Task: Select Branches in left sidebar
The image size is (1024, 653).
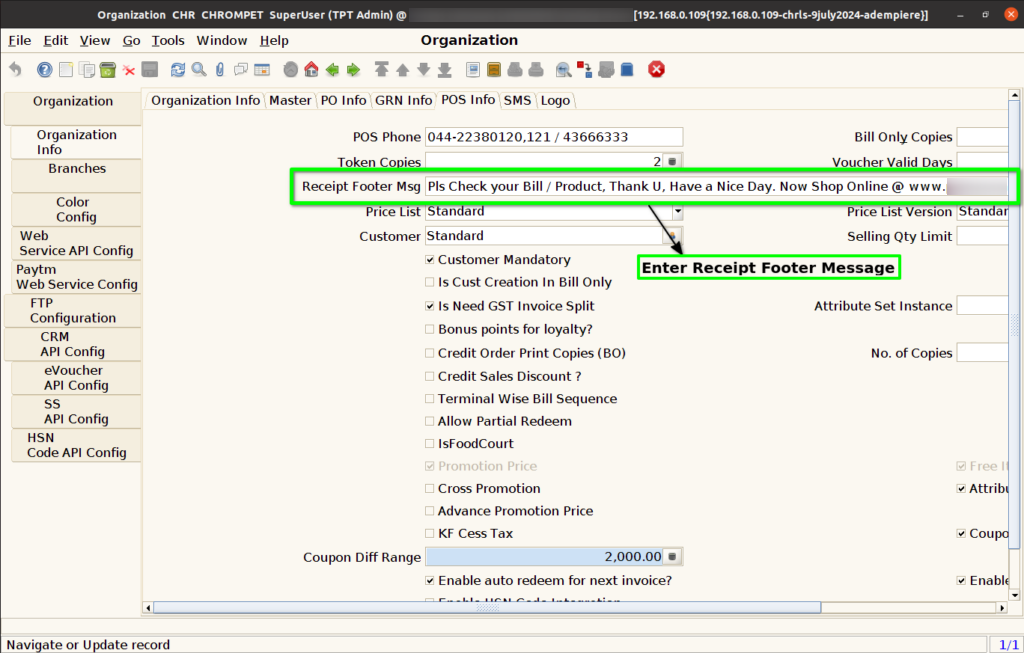Action: (x=76, y=176)
